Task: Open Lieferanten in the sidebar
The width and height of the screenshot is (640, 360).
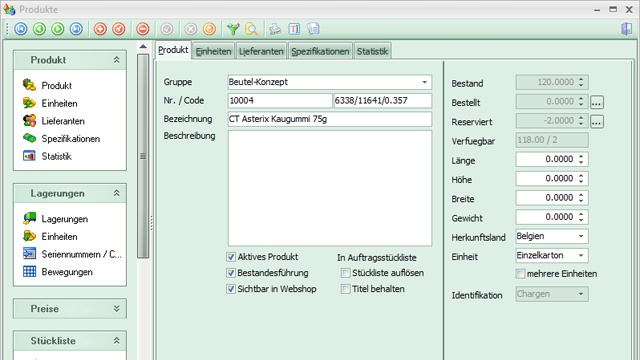Action: [63, 121]
